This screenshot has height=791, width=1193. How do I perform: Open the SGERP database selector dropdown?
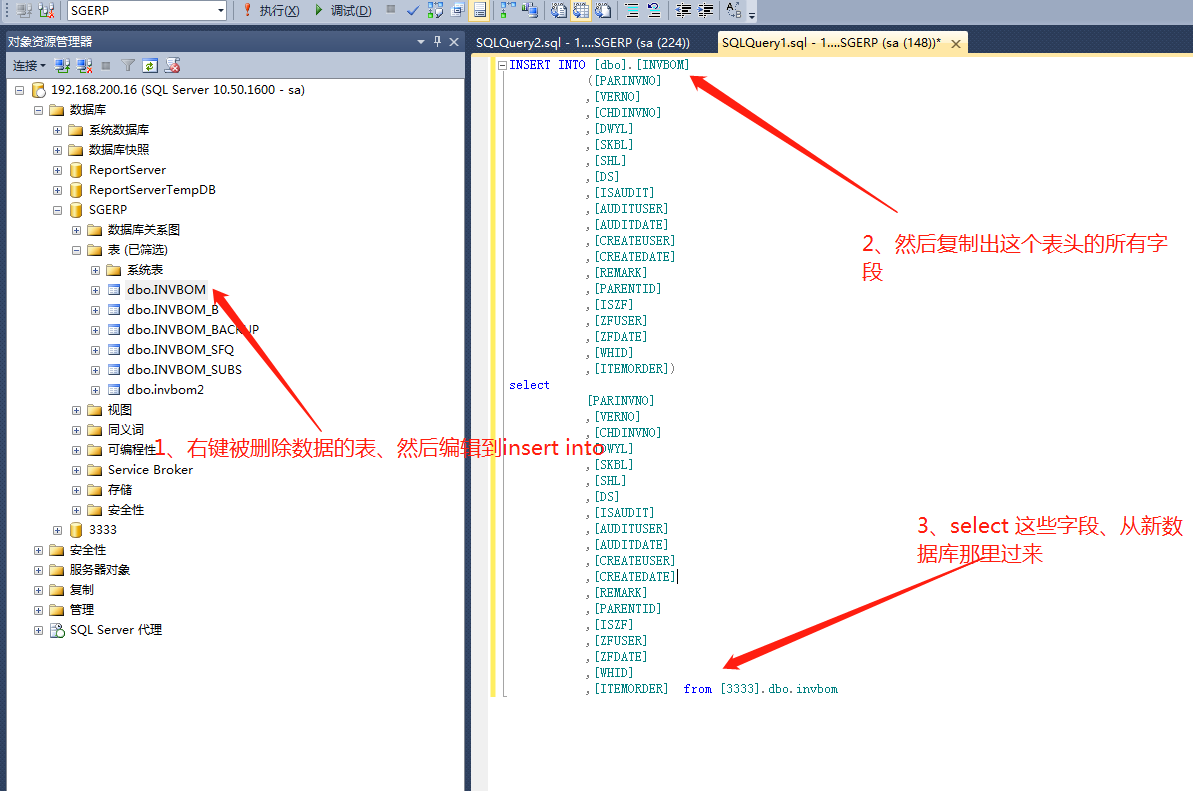coord(221,11)
